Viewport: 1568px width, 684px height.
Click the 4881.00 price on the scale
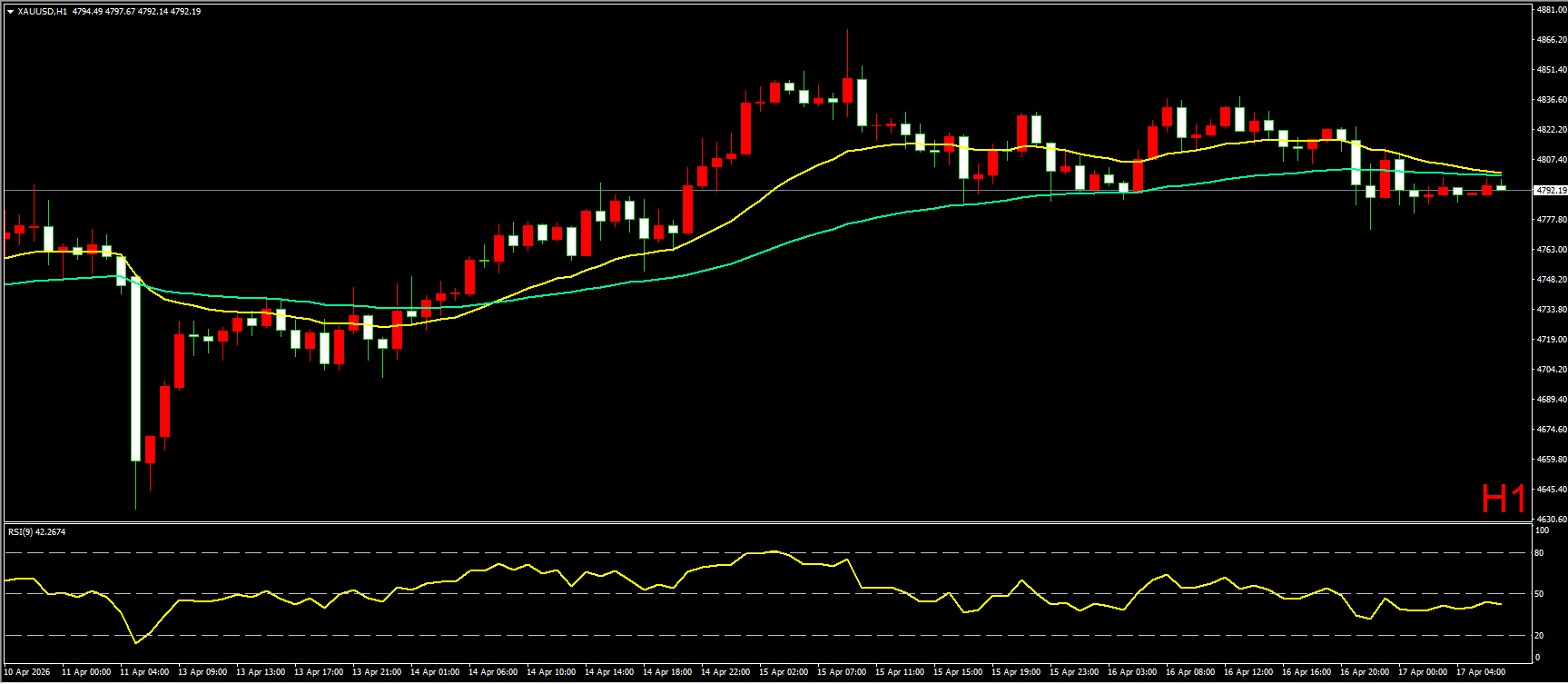[1550, 10]
